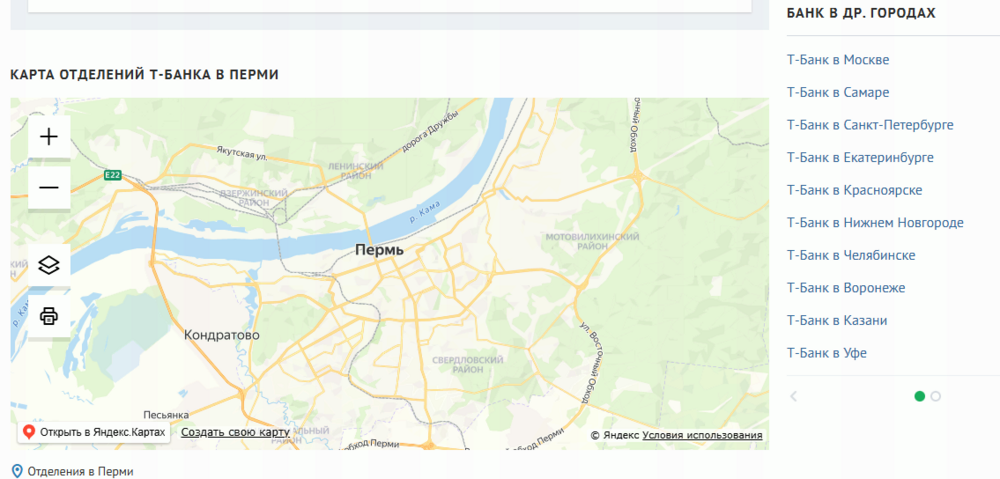This screenshot has width=1000, height=479.
Task: Click the blue location pin near Отделения в Перми
Action: tap(17, 472)
